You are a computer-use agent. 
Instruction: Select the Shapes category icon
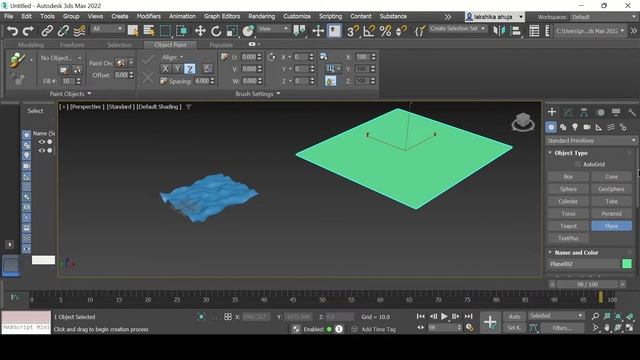563,127
